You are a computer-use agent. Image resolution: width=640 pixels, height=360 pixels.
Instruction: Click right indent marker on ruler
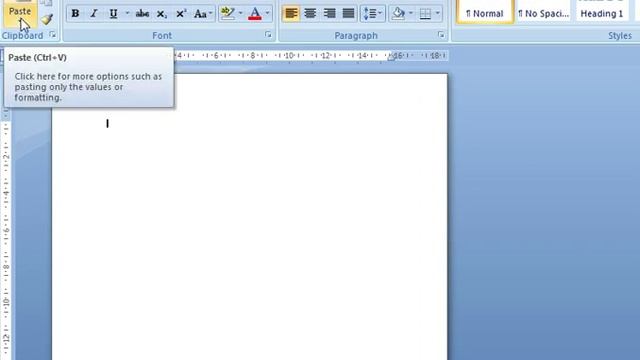[391, 58]
